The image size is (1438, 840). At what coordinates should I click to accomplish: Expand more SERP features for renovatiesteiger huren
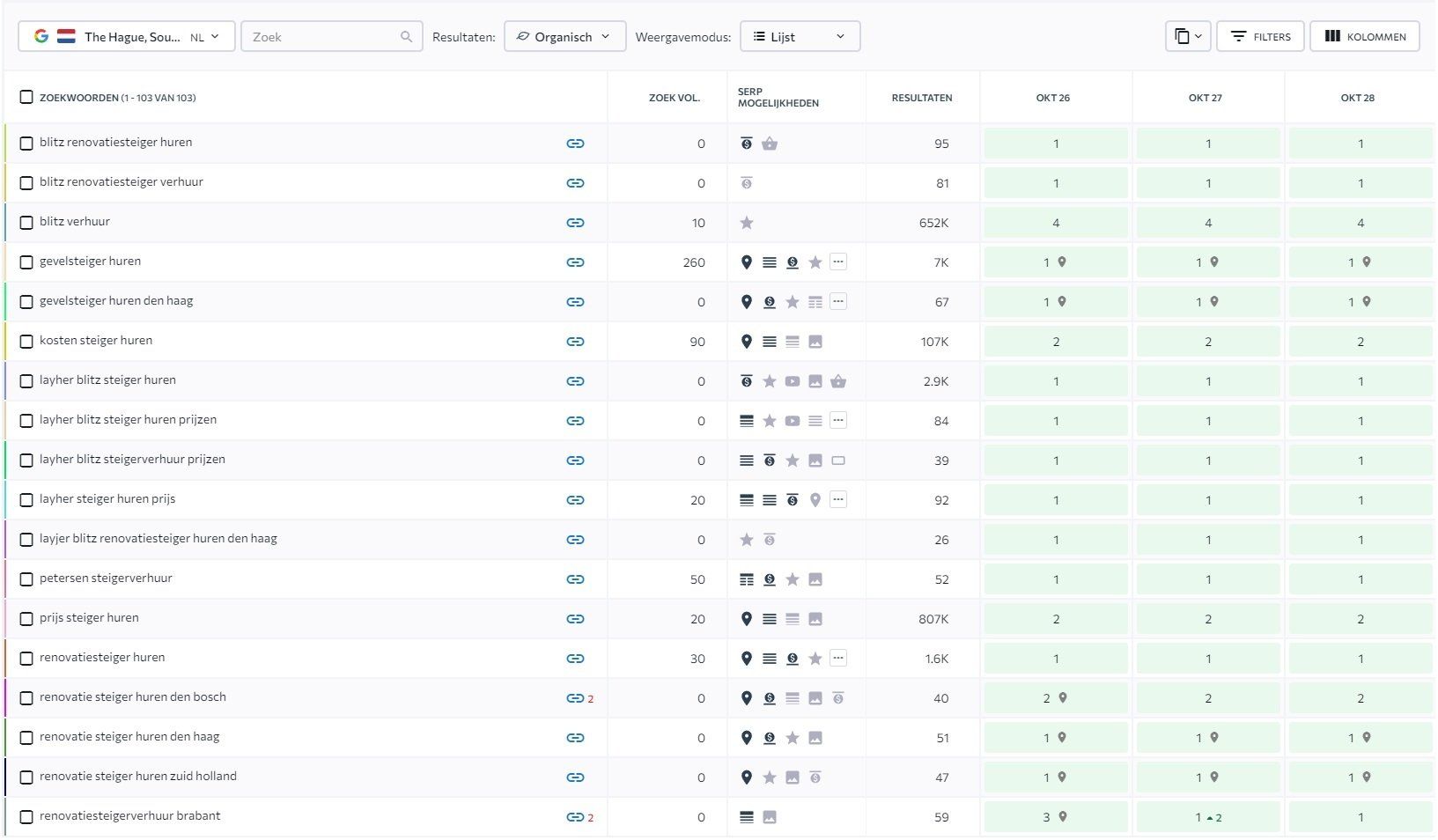coord(838,658)
